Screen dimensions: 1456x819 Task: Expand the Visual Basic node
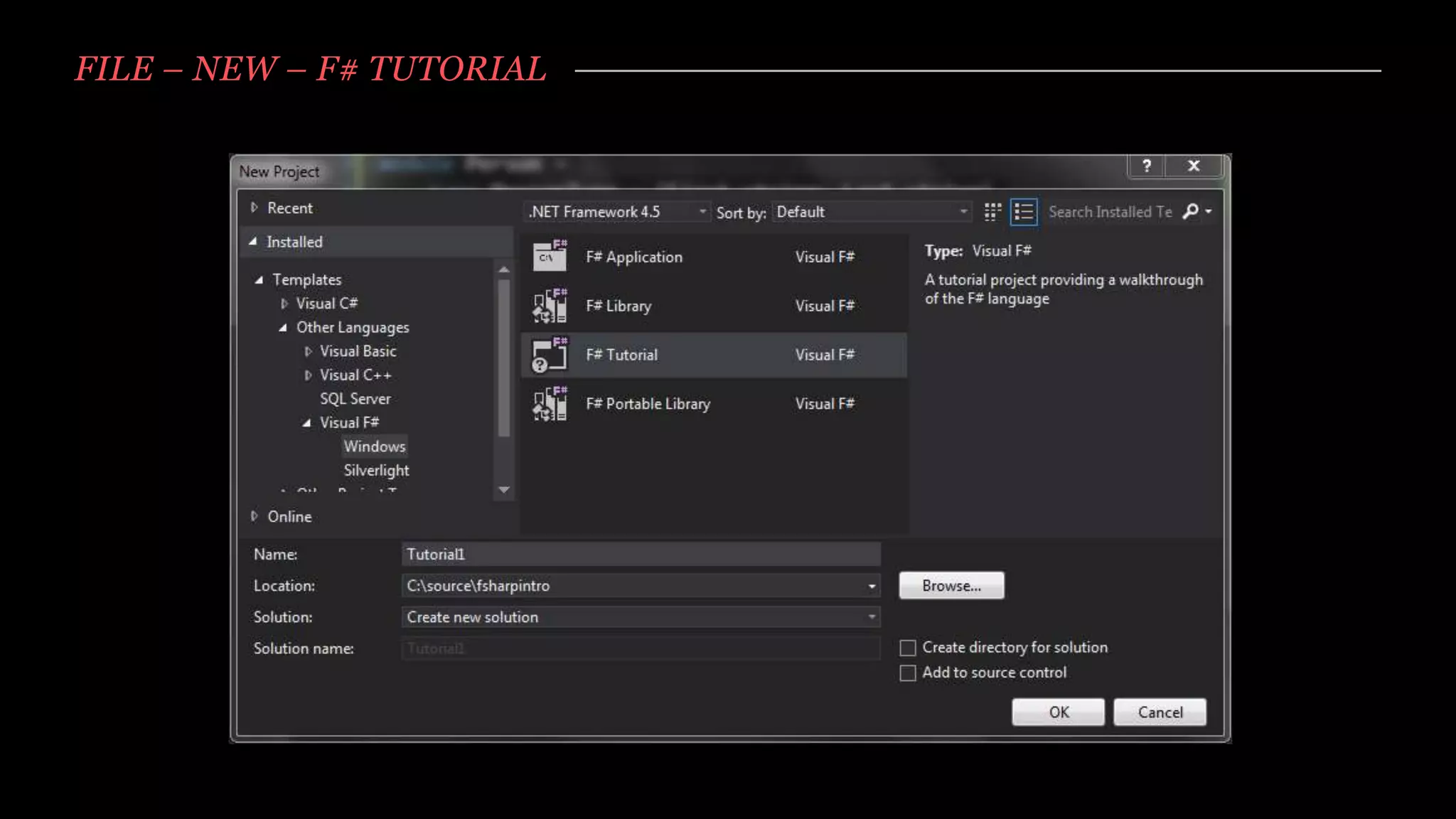click(307, 351)
